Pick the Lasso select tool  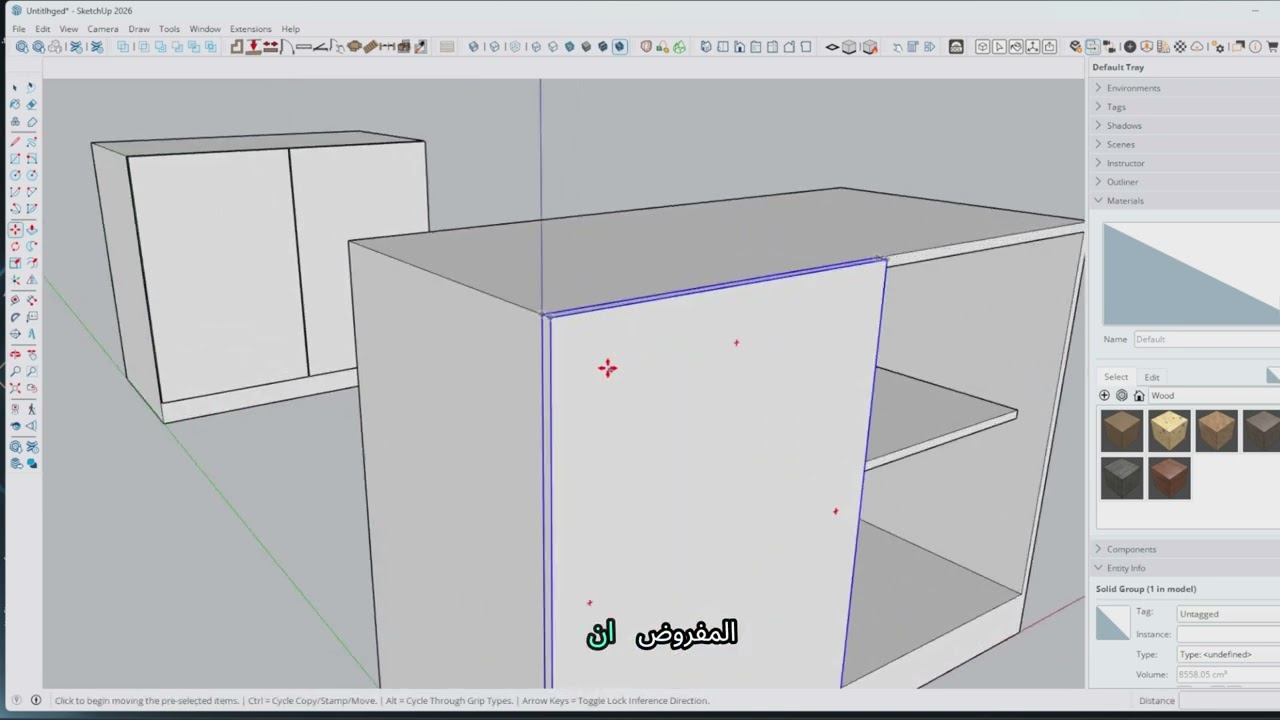point(32,87)
